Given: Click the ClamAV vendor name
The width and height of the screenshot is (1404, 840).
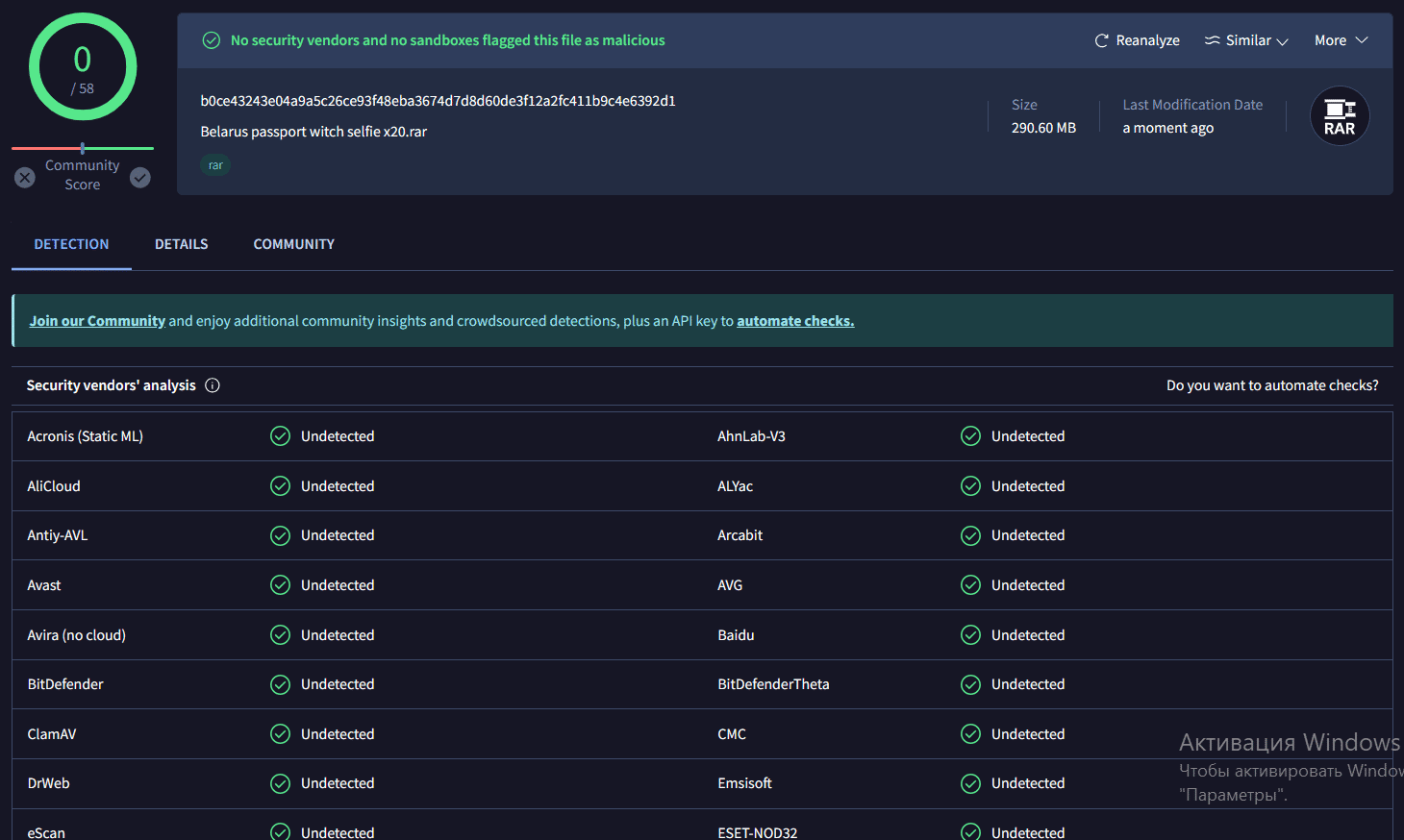Looking at the screenshot, I should (52, 734).
